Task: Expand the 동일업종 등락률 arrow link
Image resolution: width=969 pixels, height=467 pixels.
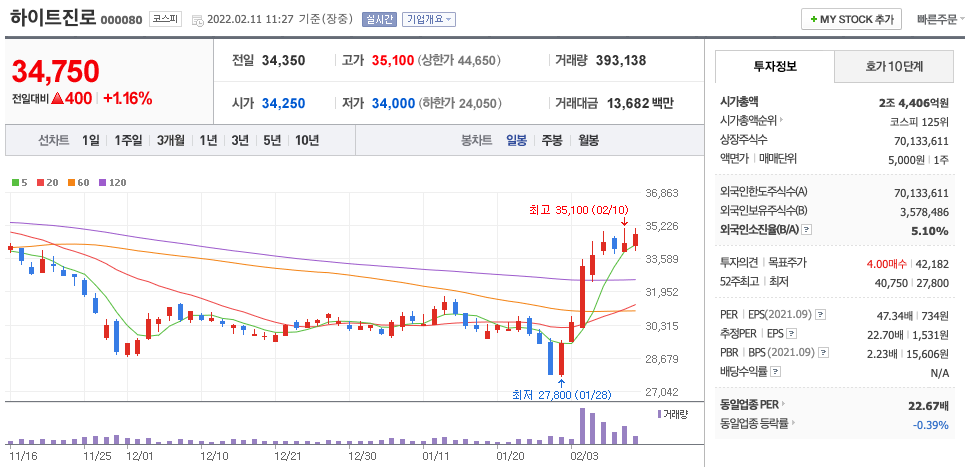Action: point(793,423)
